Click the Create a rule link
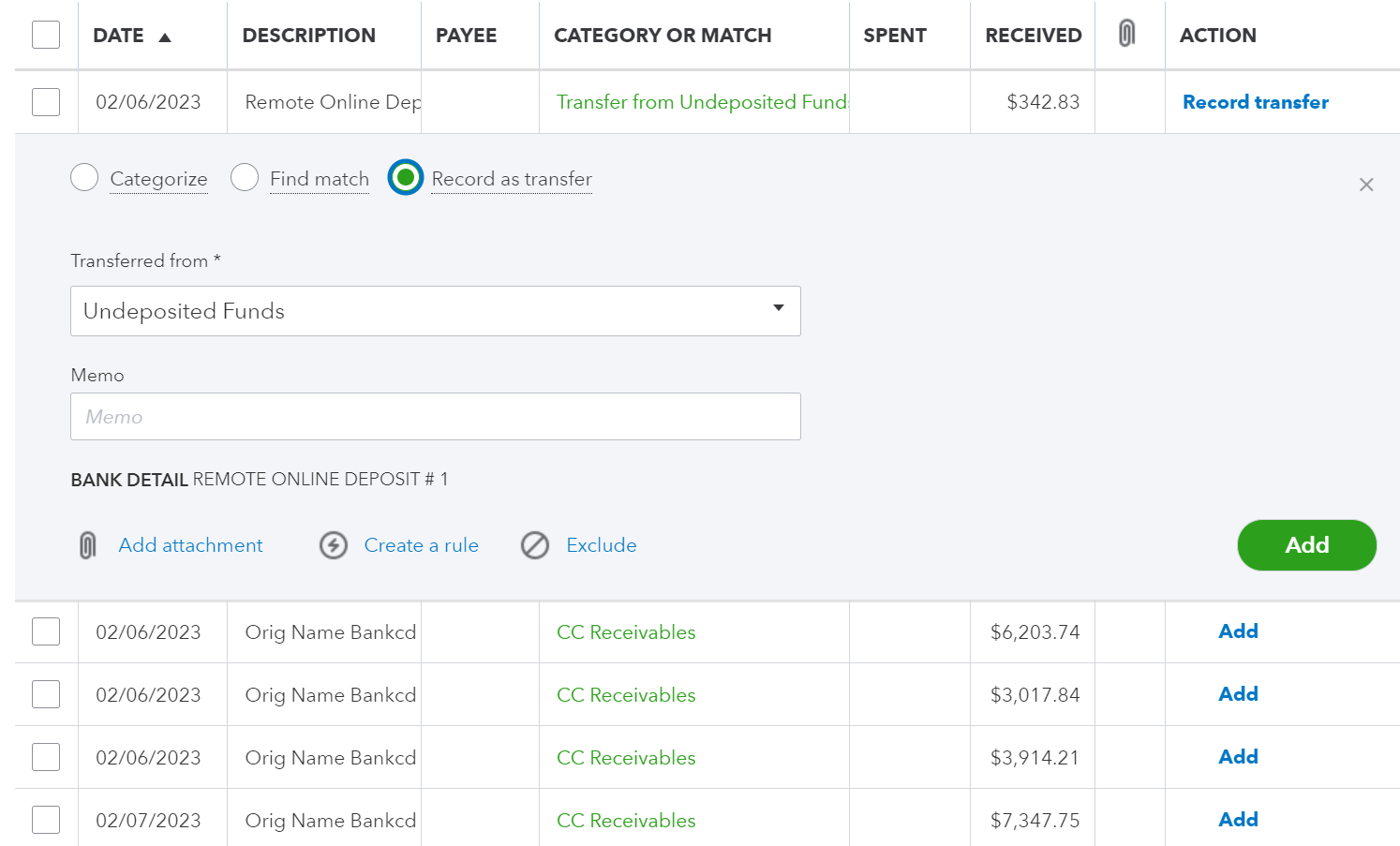 coord(422,545)
